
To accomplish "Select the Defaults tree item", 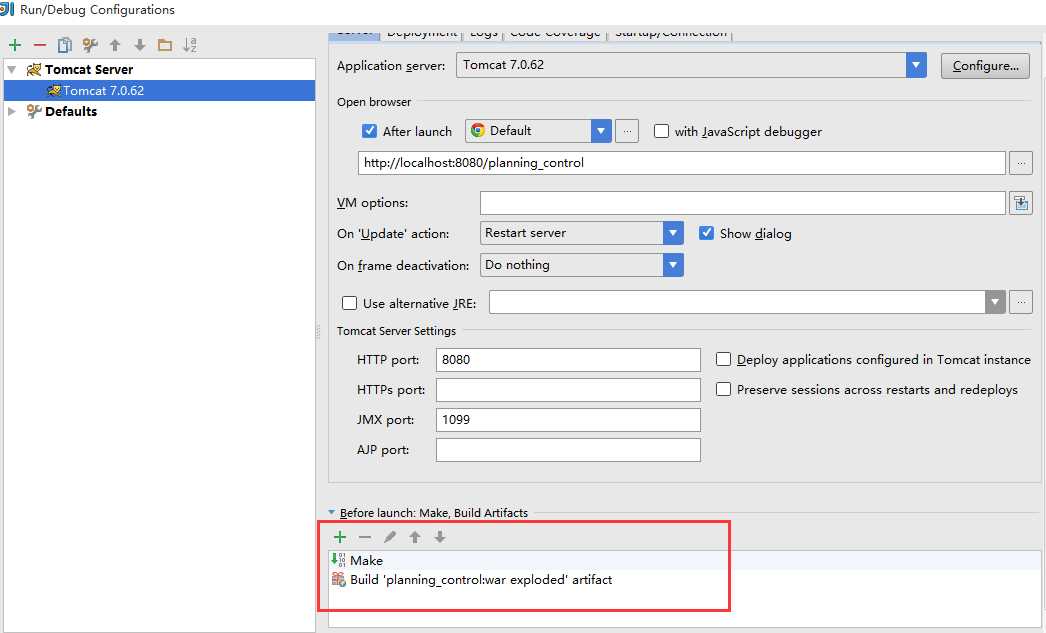I will pos(71,111).
